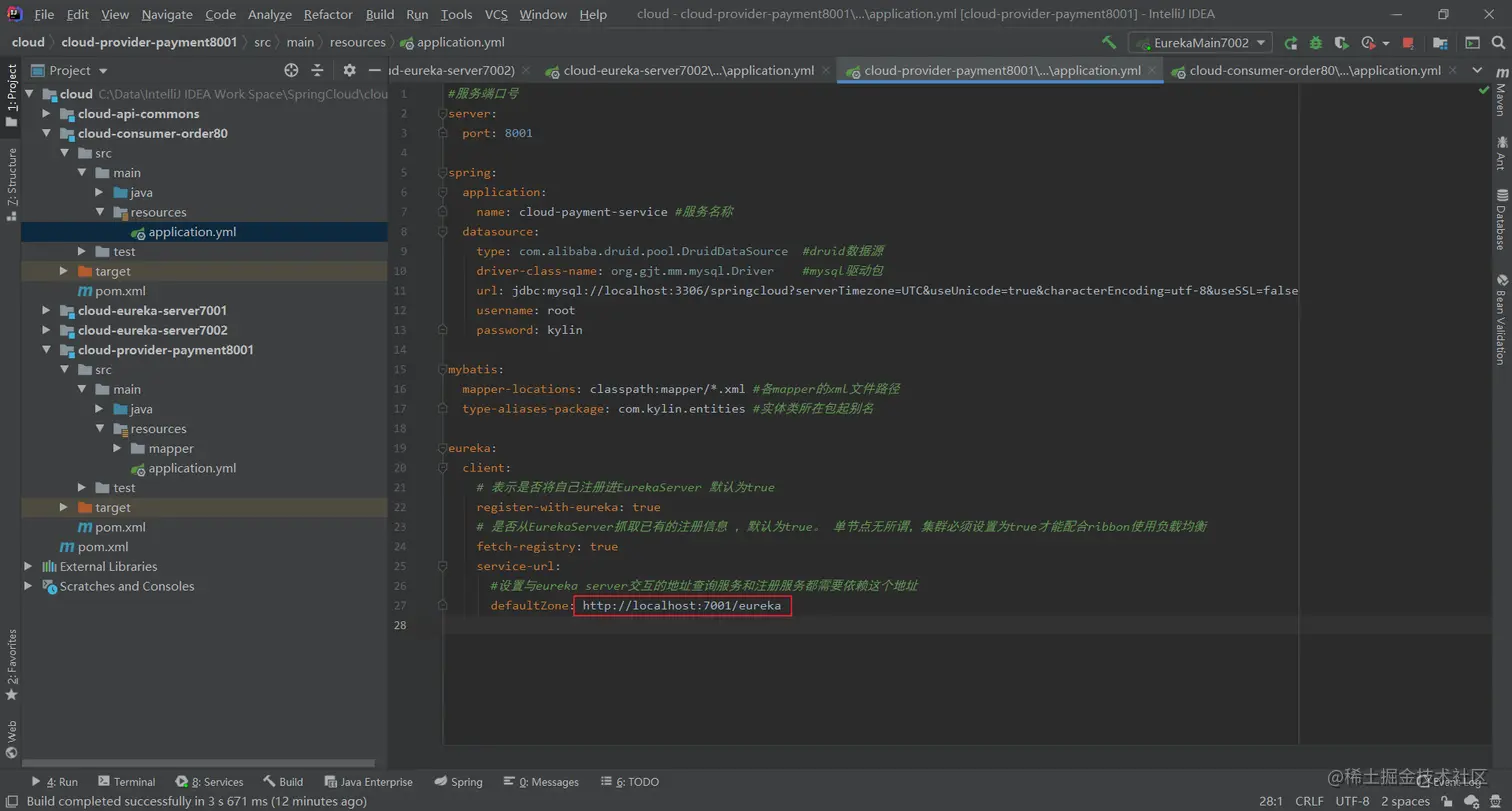
Task: Select application.yml under cloud-provider-payment8001 resources
Action: pyautogui.click(x=192, y=468)
